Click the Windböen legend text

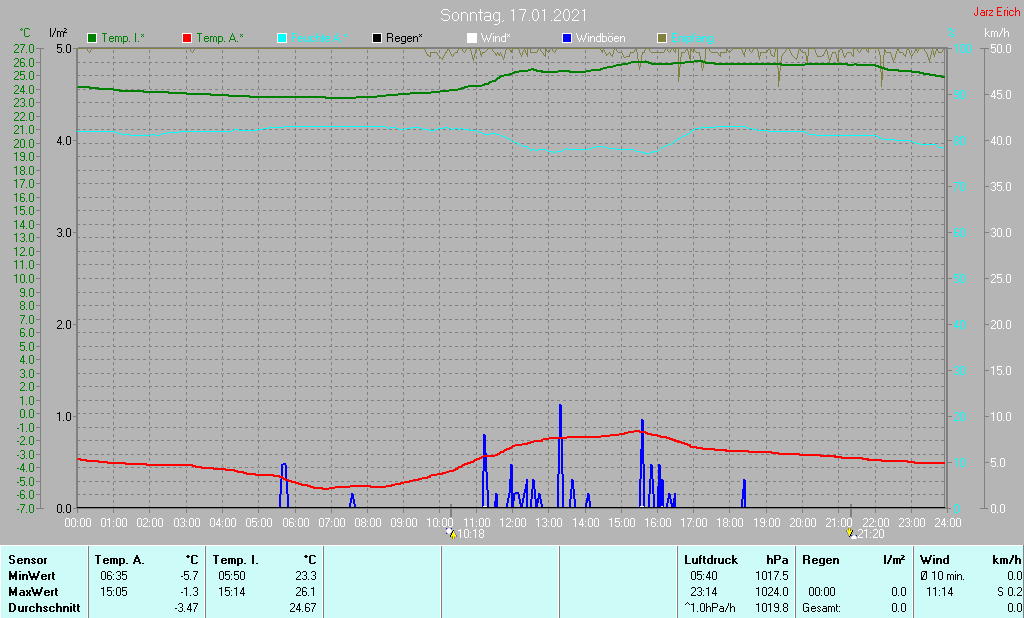pos(600,39)
